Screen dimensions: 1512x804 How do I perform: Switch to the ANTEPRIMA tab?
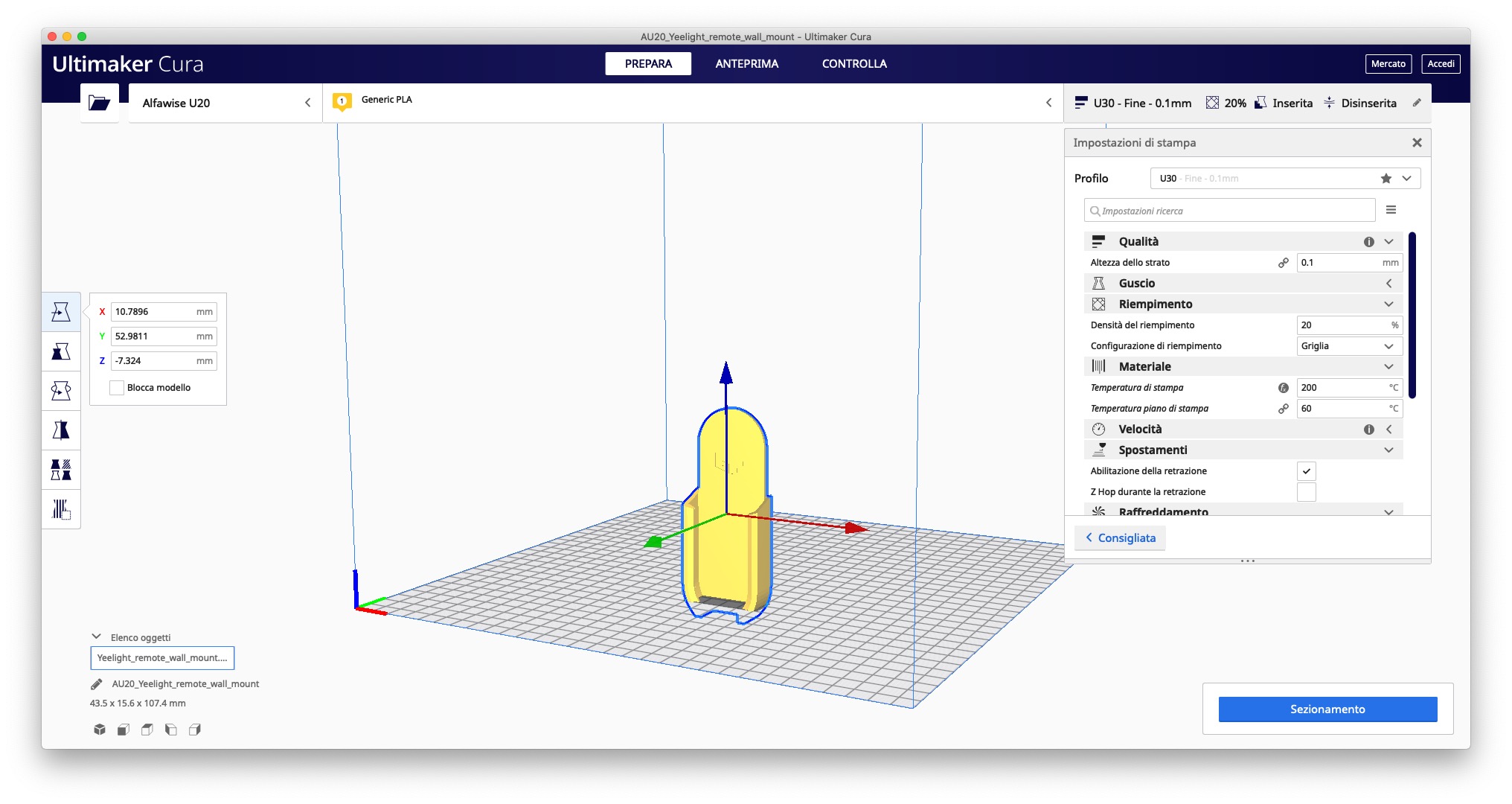[746, 64]
